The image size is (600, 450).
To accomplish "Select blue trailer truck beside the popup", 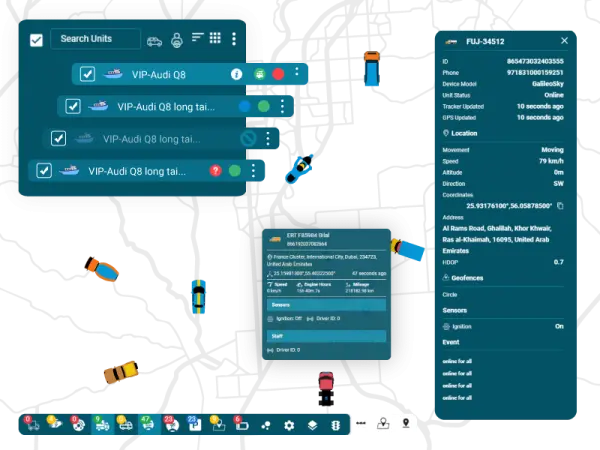I will click(x=408, y=249).
